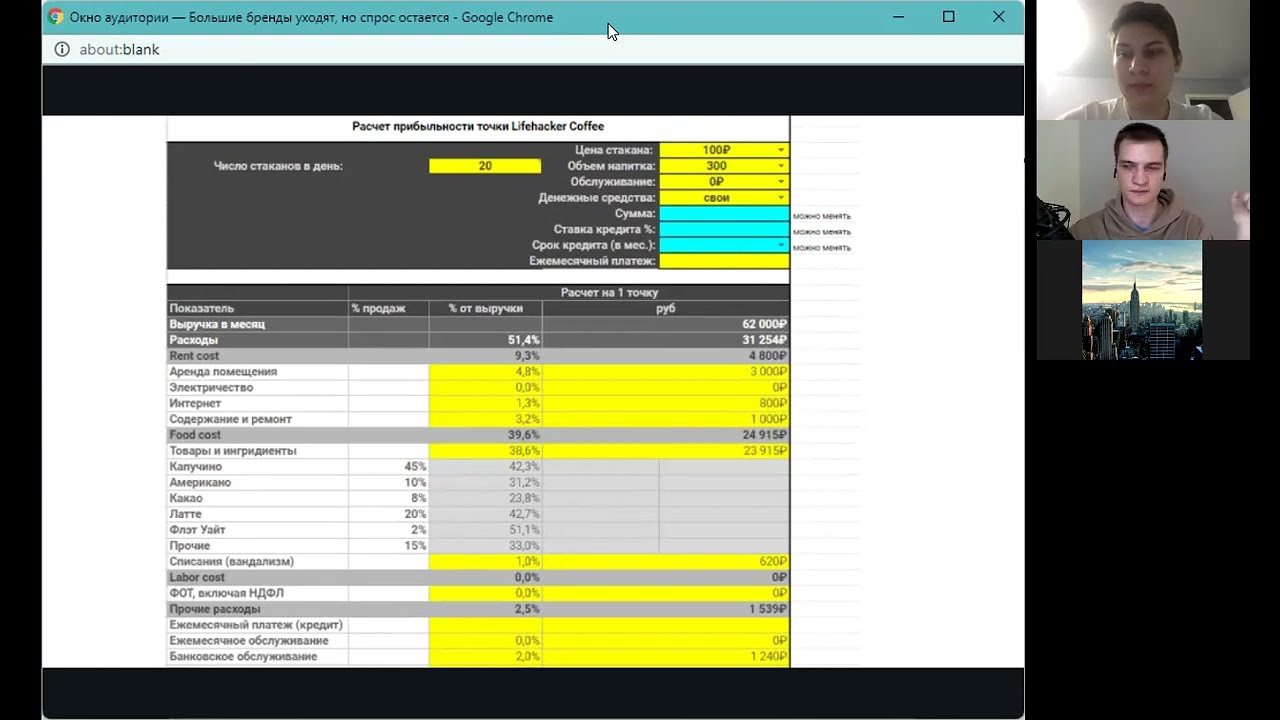
Task: Click the Списания (вандализм) row label
Action: pos(231,562)
